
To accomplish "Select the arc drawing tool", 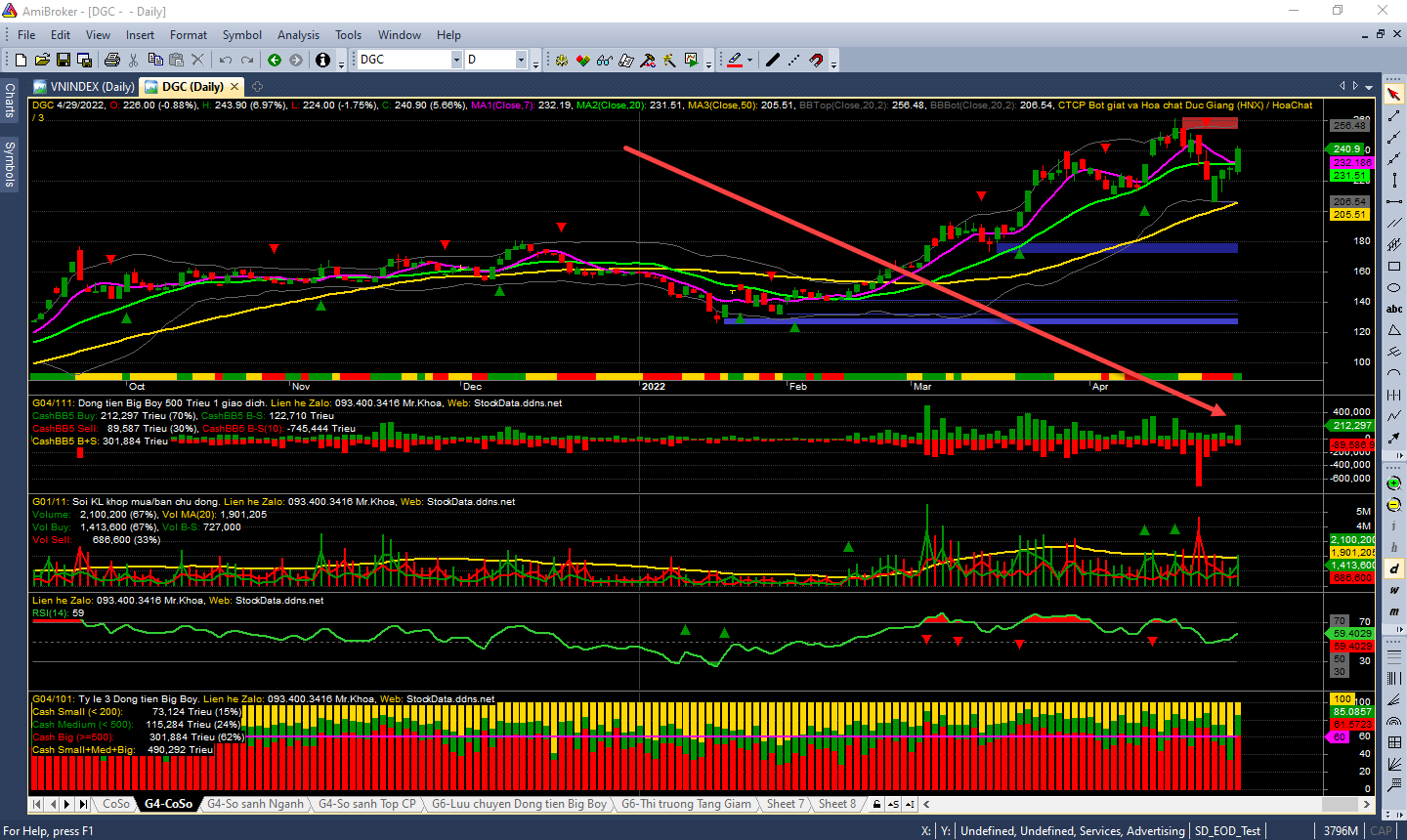I will tap(1394, 373).
